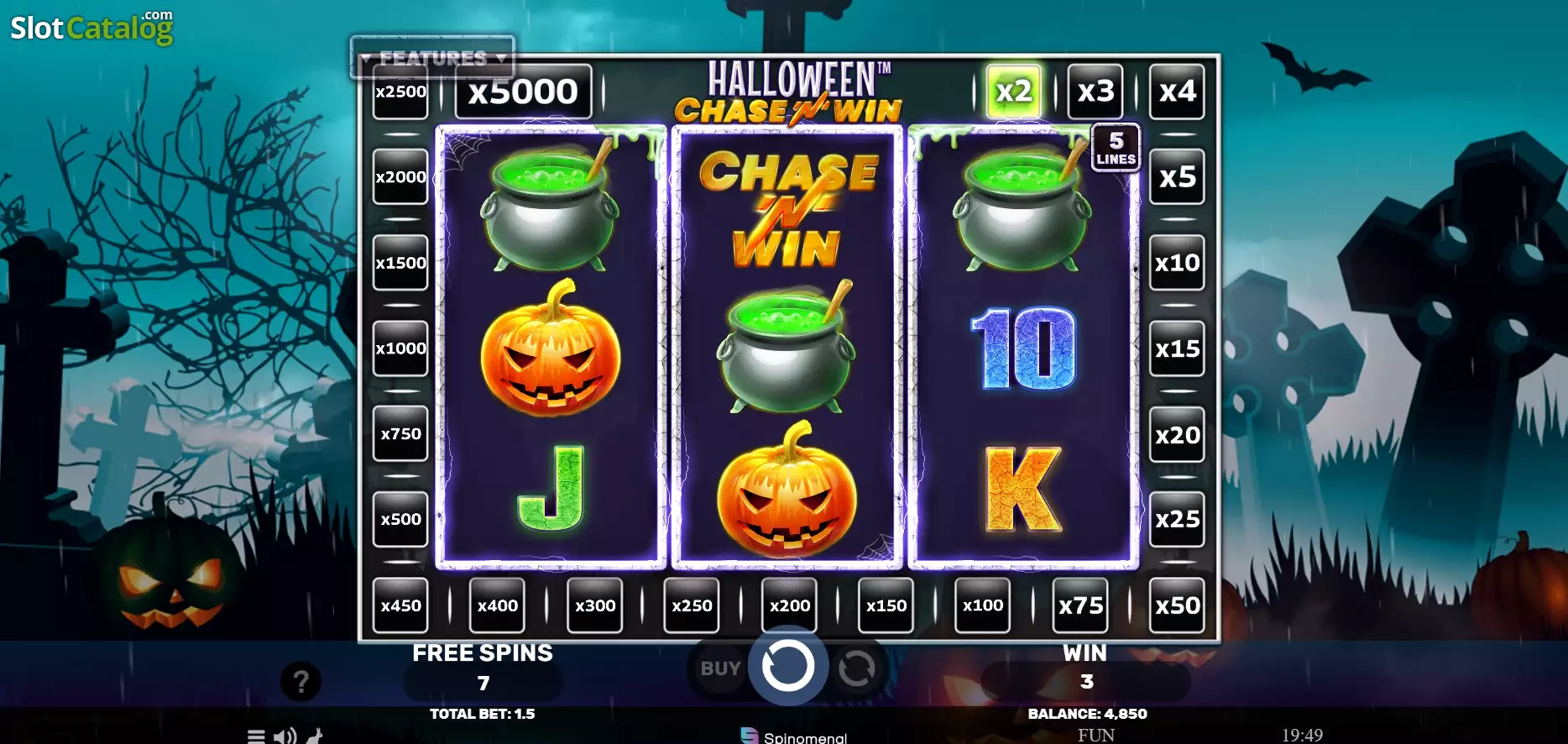Viewport: 1568px width, 744px height.
Task: Click the green J symbol
Action: 551,488
